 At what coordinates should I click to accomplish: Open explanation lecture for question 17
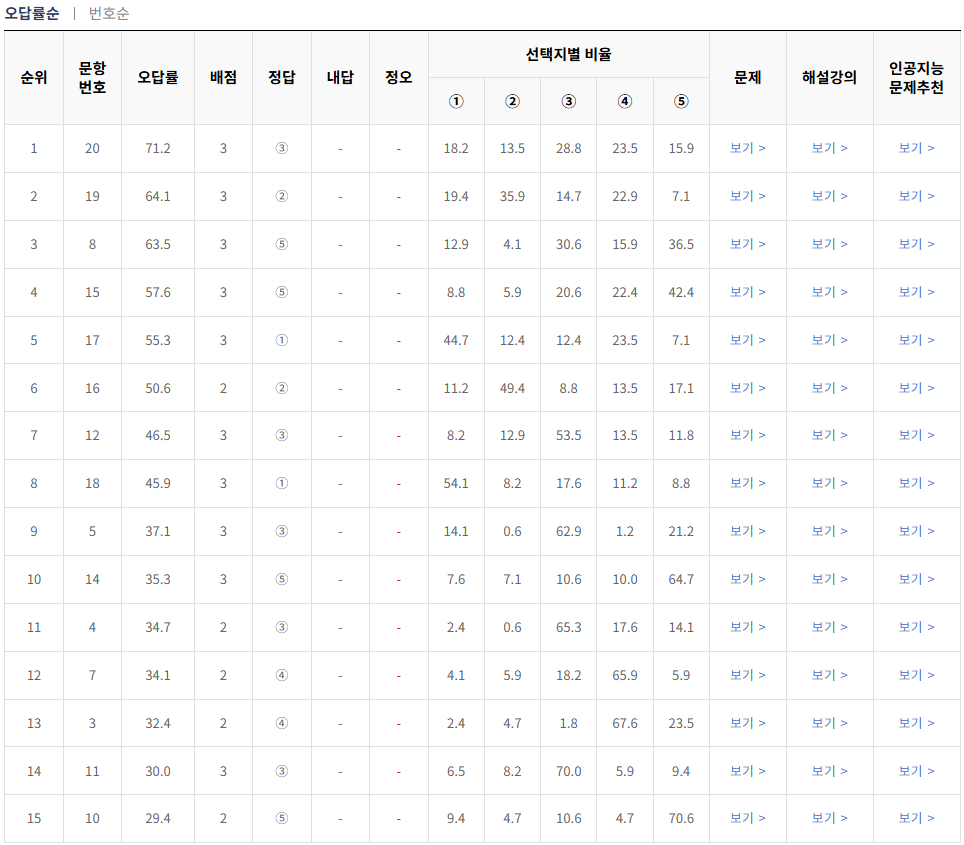(x=830, y=339)
